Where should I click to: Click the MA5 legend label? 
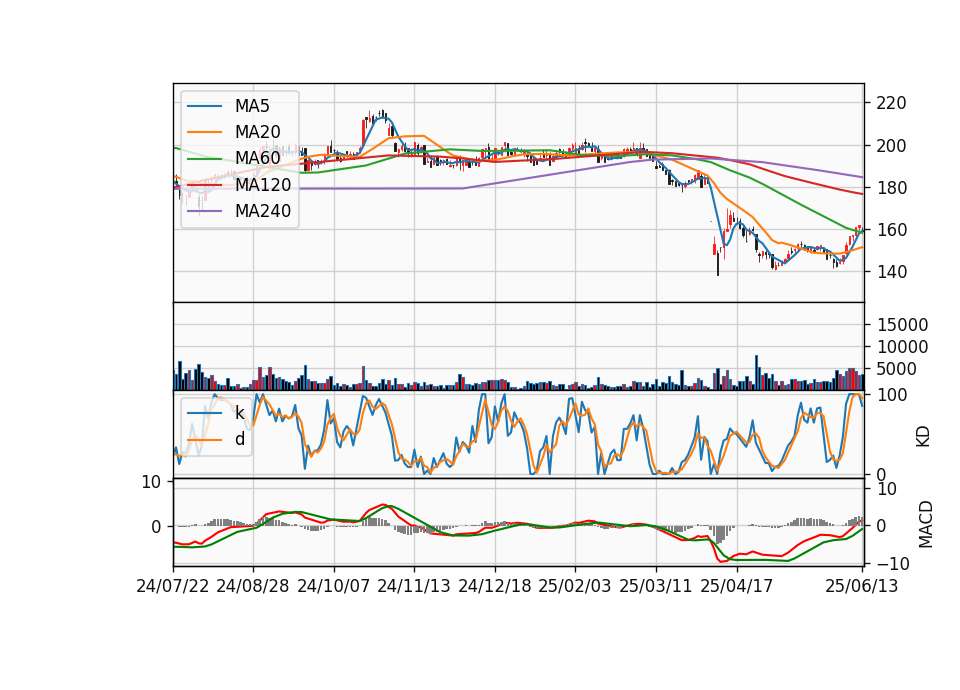click(252, 106)
